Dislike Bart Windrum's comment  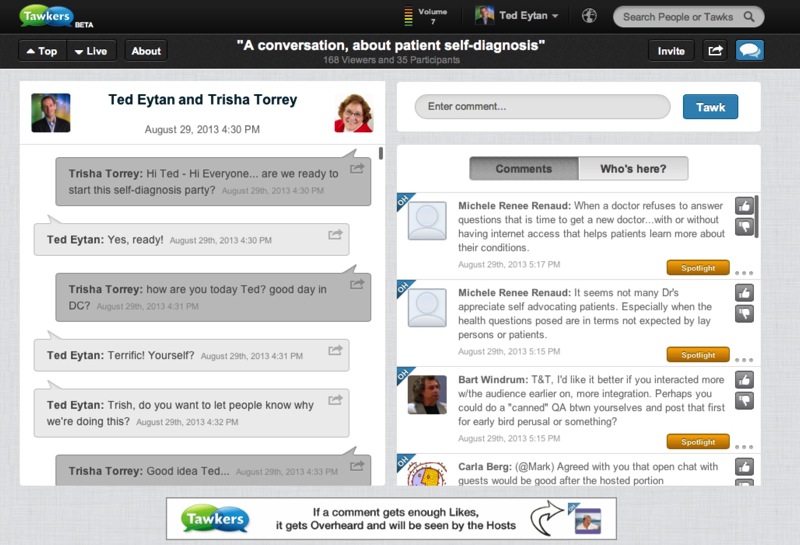(744, 401)
